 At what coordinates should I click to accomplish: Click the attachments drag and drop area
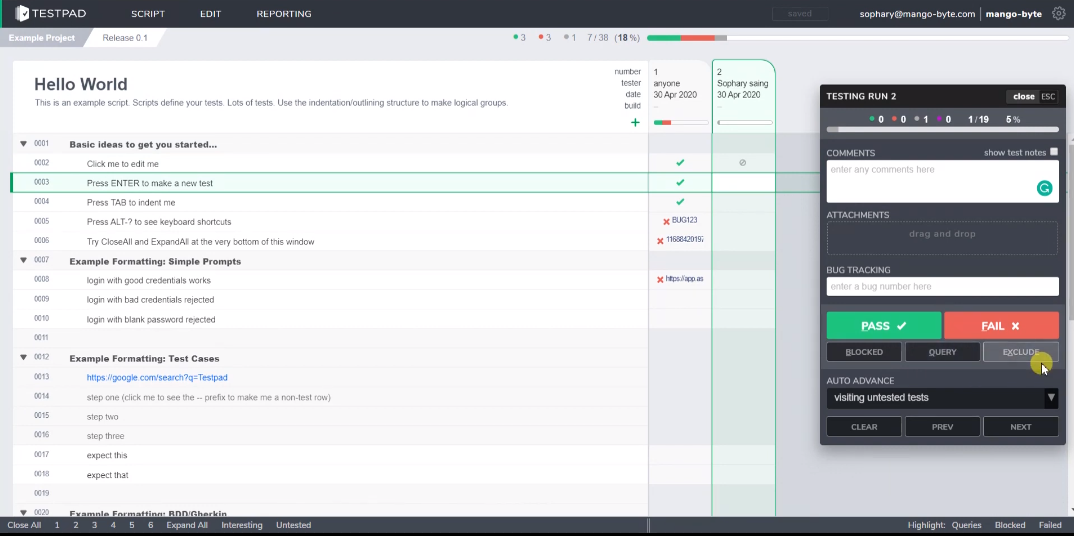[942, 238]
